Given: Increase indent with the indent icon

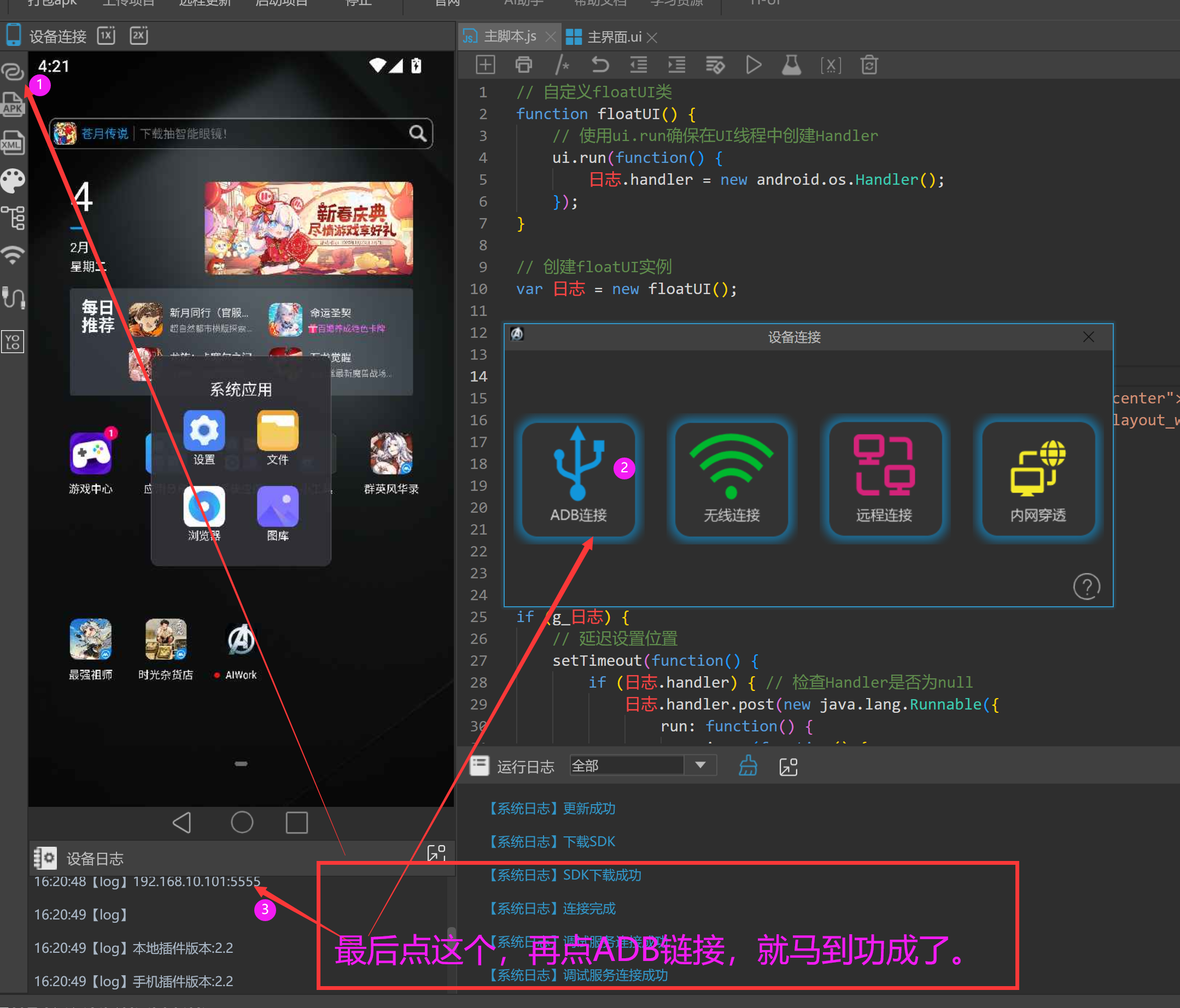Looking at the screenshot, I should click(676, 65).
